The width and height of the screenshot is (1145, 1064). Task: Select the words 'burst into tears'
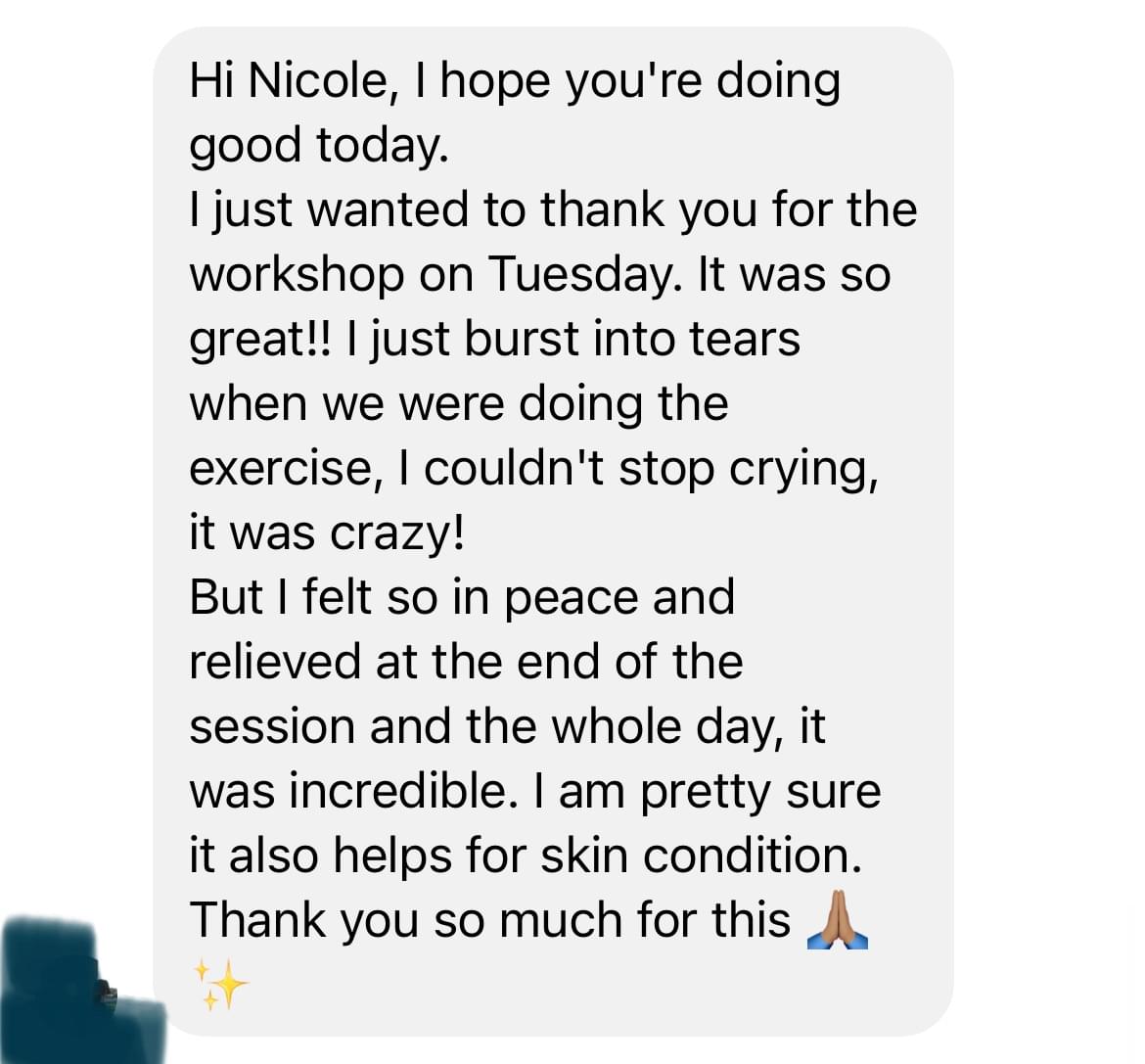(632, 340)
